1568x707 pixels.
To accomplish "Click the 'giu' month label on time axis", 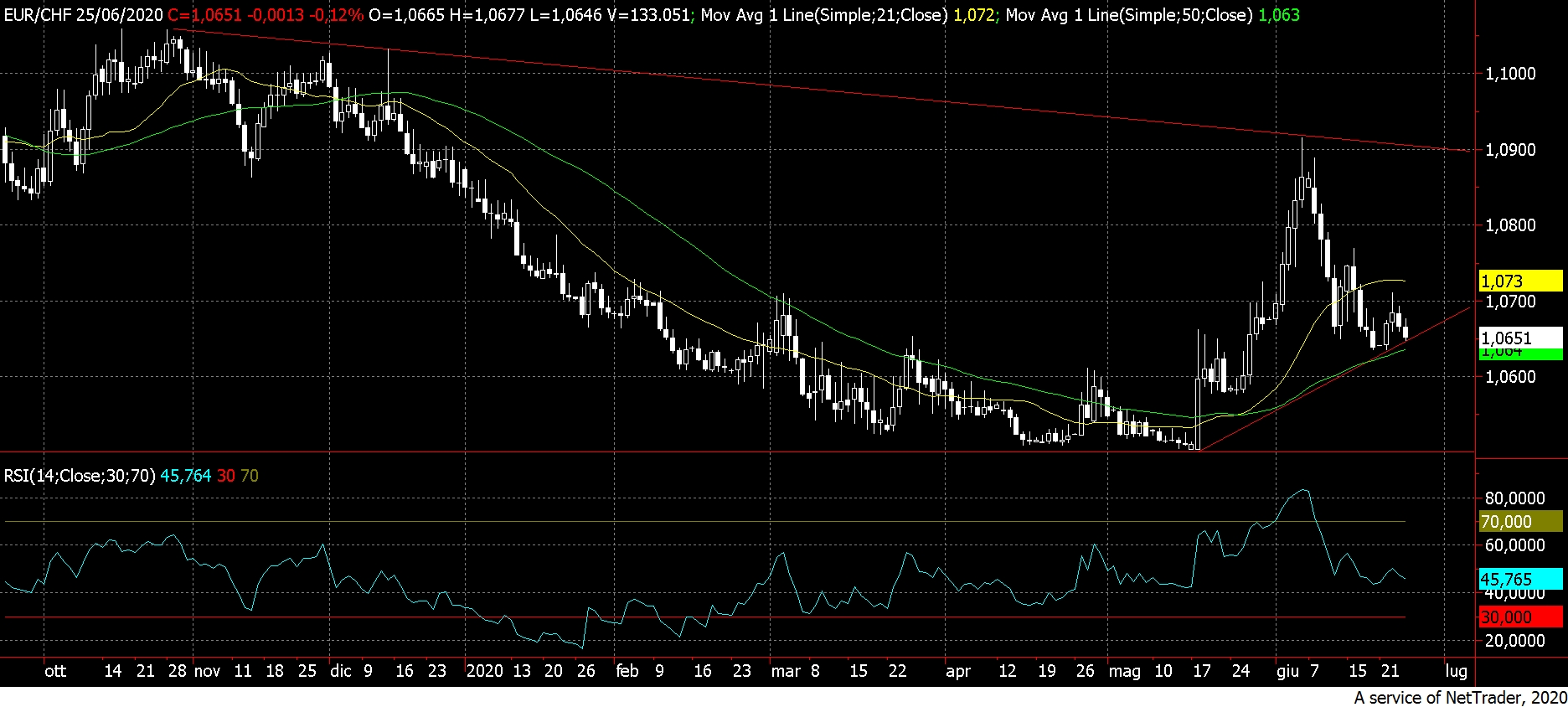I will tap(1288, 671).
